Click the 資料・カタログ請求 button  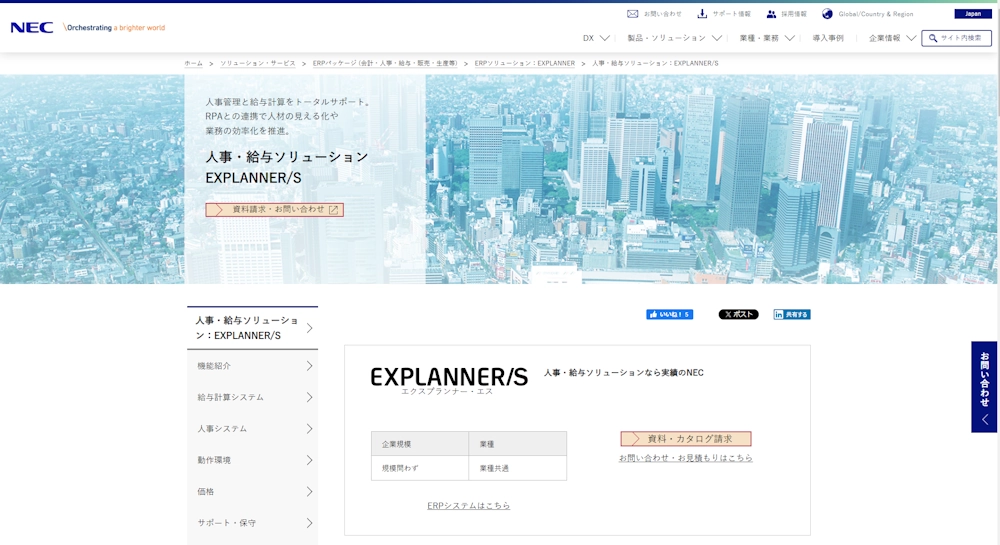[x=686, y=439]
